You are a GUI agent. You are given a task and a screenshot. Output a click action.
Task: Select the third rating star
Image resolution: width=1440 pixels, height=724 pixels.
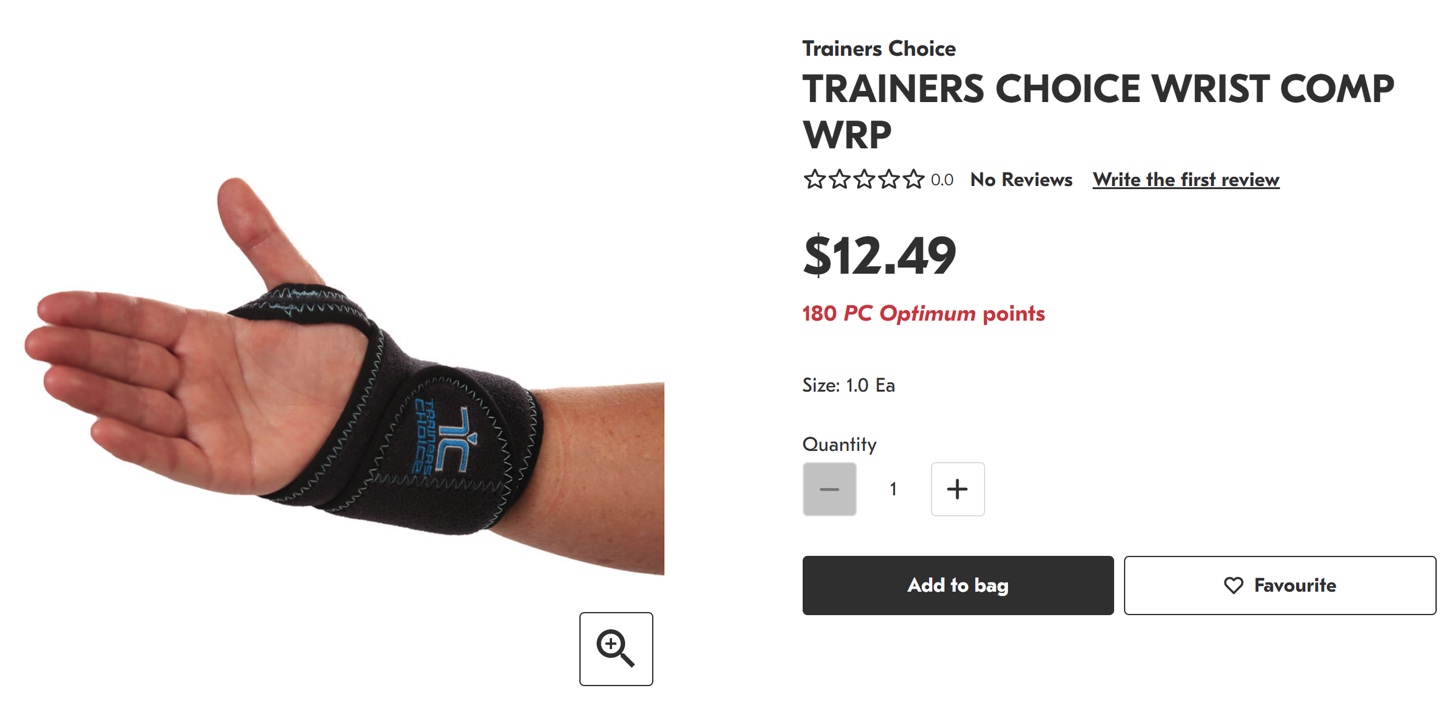point(864,180)
